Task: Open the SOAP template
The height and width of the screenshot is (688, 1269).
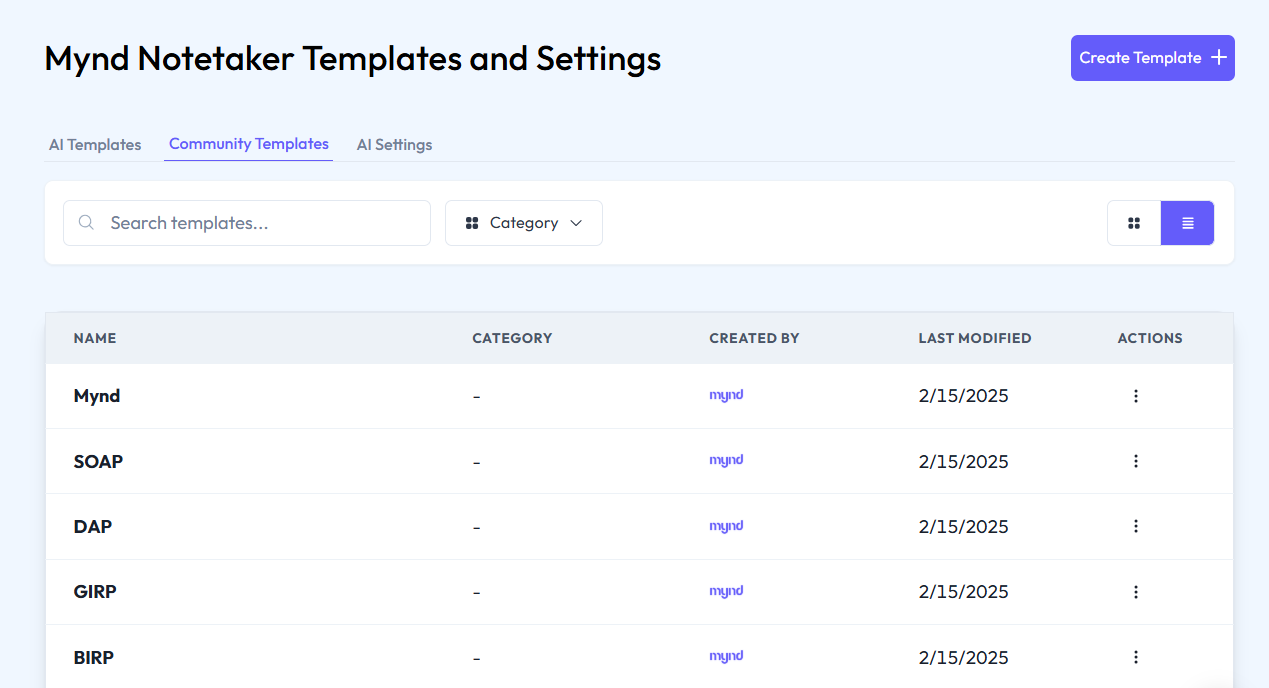Action: (99, 461)
